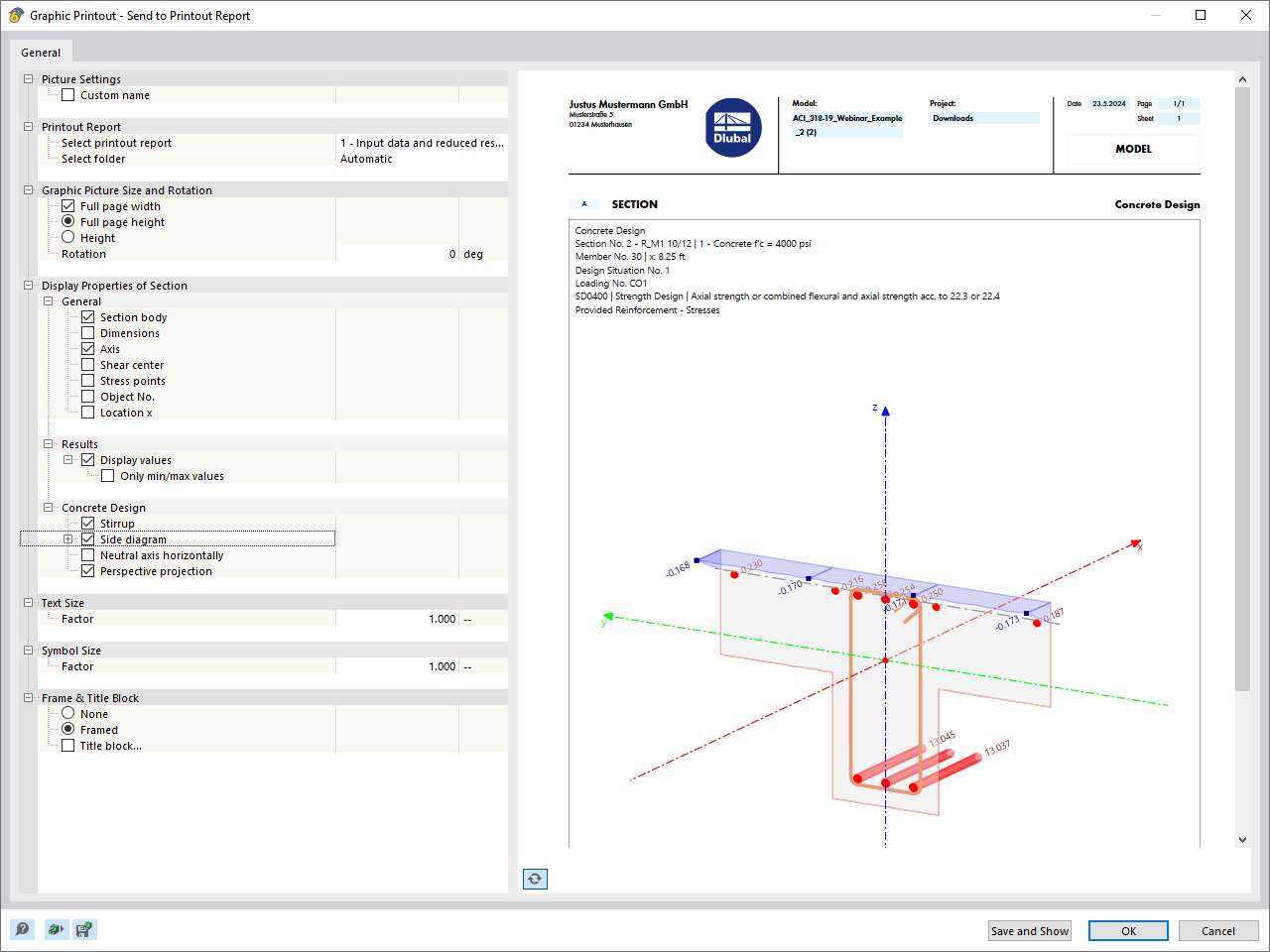The height and width of the screenshot is (952, 1270).
Task: Collapse the Display Properties of Section group
Action: tap(30, 285)
